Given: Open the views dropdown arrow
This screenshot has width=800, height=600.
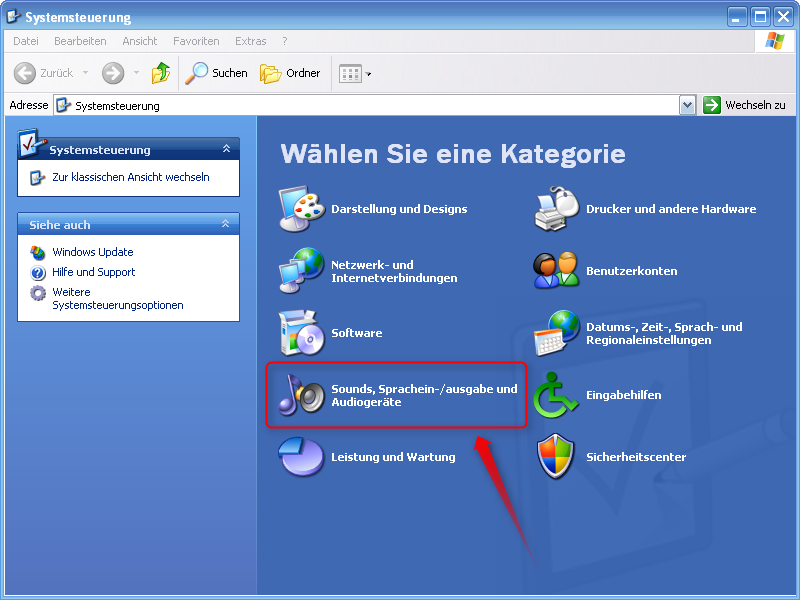Looking at the screenshot, I should (x=368, y=74).
